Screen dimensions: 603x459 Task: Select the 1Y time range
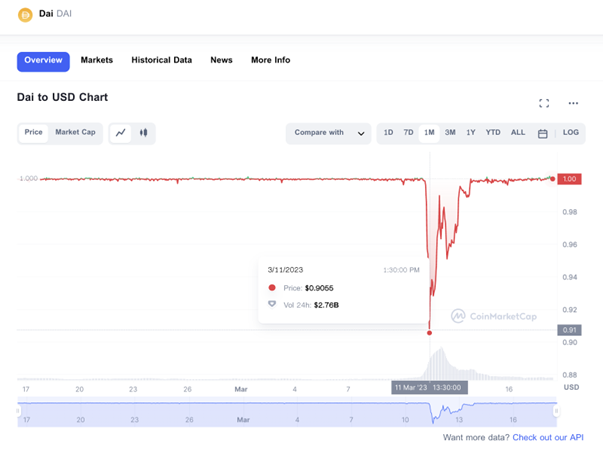[x=471, y=133]
